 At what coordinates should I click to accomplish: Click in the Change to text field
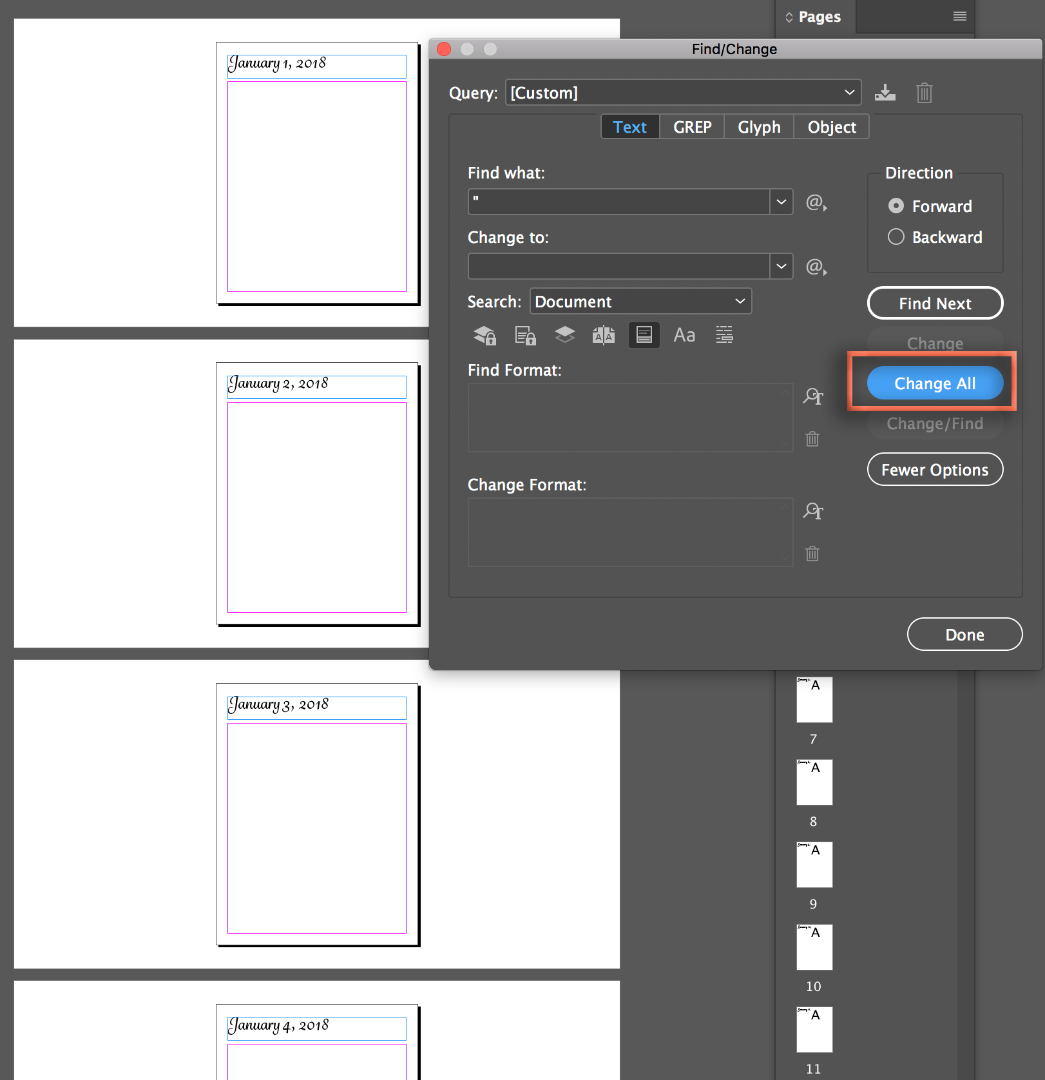tap(619, 266)
